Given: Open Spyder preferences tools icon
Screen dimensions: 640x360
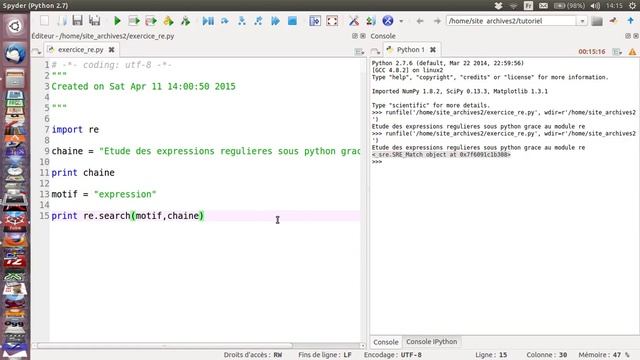Looking at the screenshot, I should 354,21.
